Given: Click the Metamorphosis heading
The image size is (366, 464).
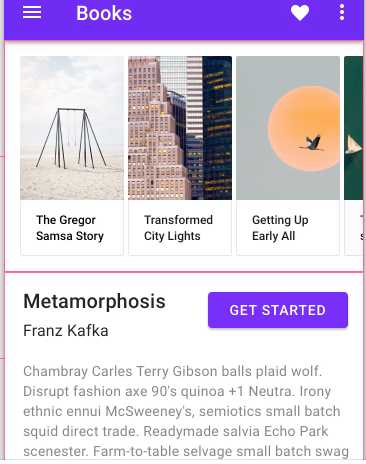Looking at the screenshot, I should (x=94, y=301).
